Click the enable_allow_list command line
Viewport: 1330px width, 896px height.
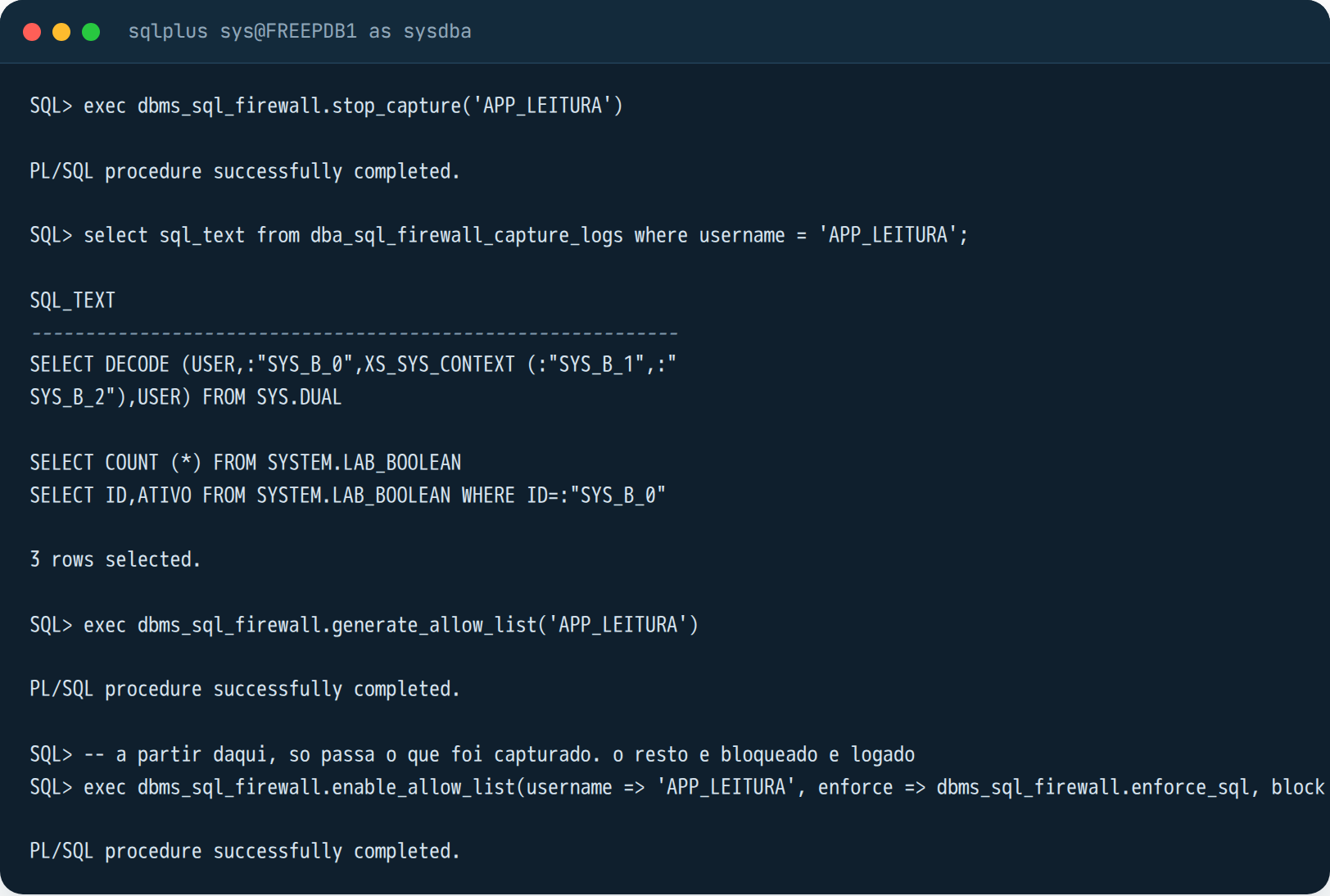pyautogui.click(x=677, y=787)
